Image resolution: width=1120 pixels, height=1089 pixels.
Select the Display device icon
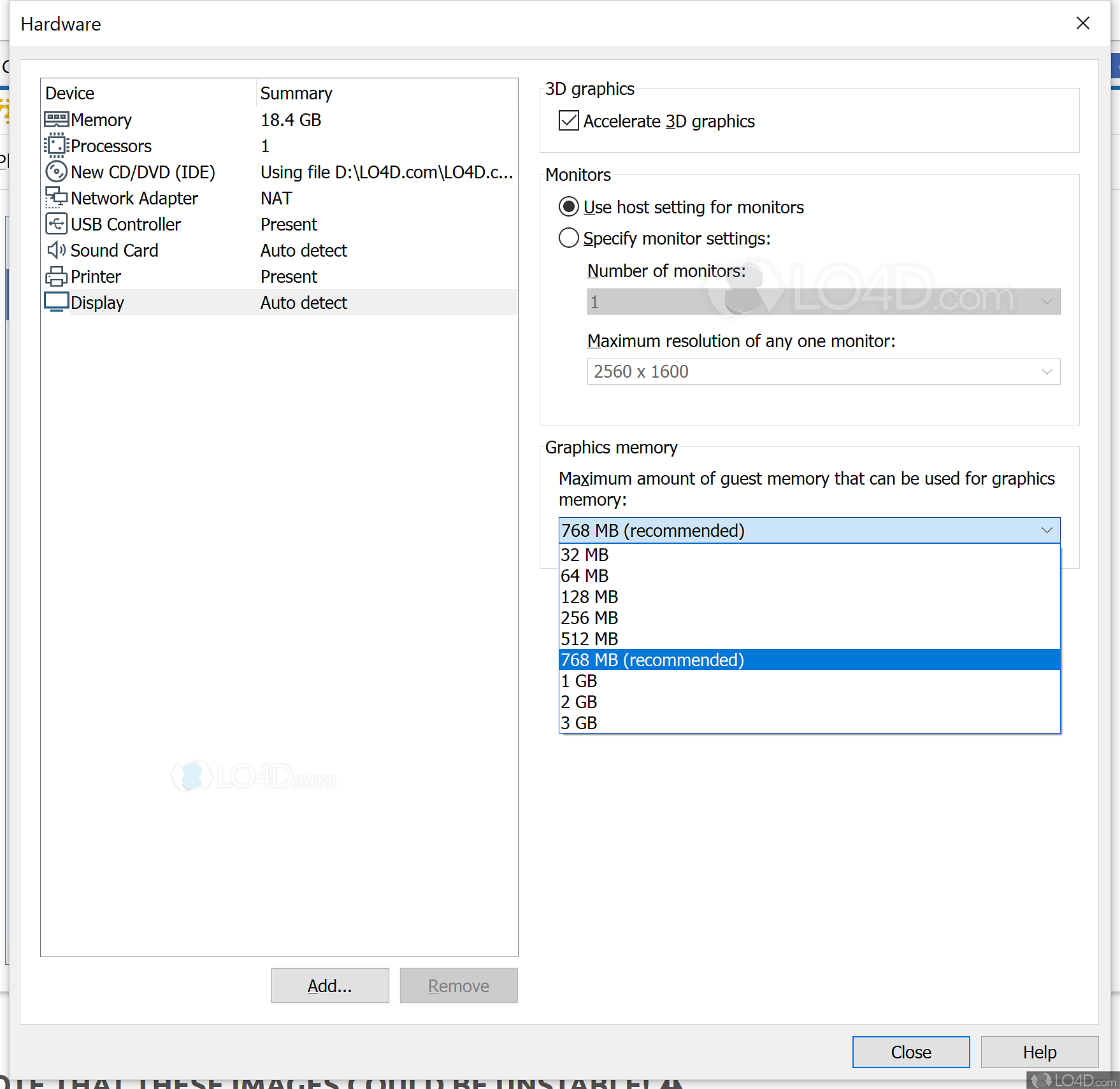click(56, 302)
